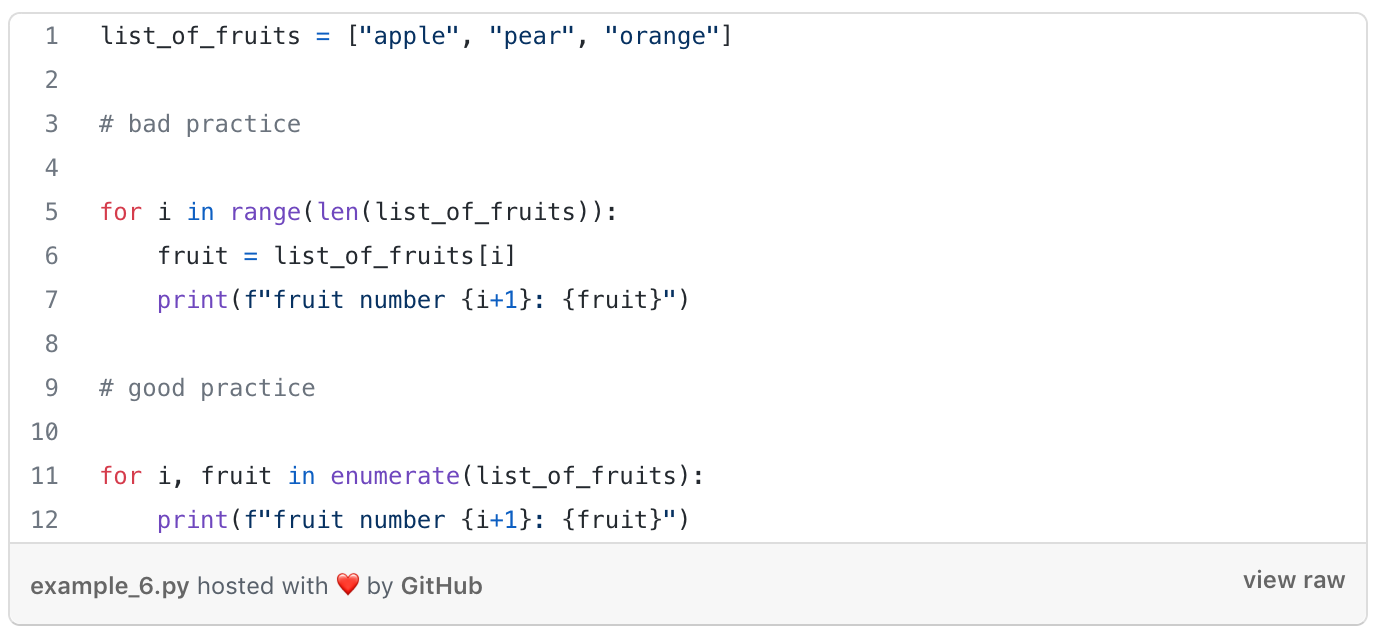The height and width of the screenshot is (636, 1382).
Task: Click the range keyword on line 5
Action: coord(265,212)
